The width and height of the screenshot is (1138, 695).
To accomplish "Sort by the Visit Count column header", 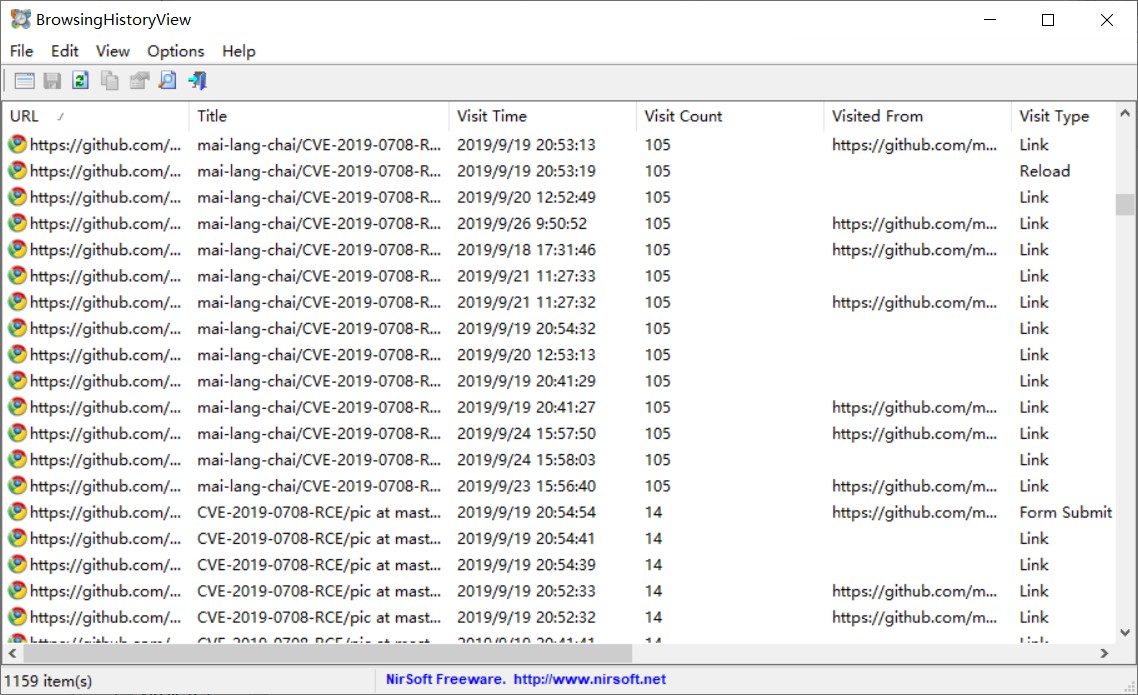I will (x=729, y=116).
